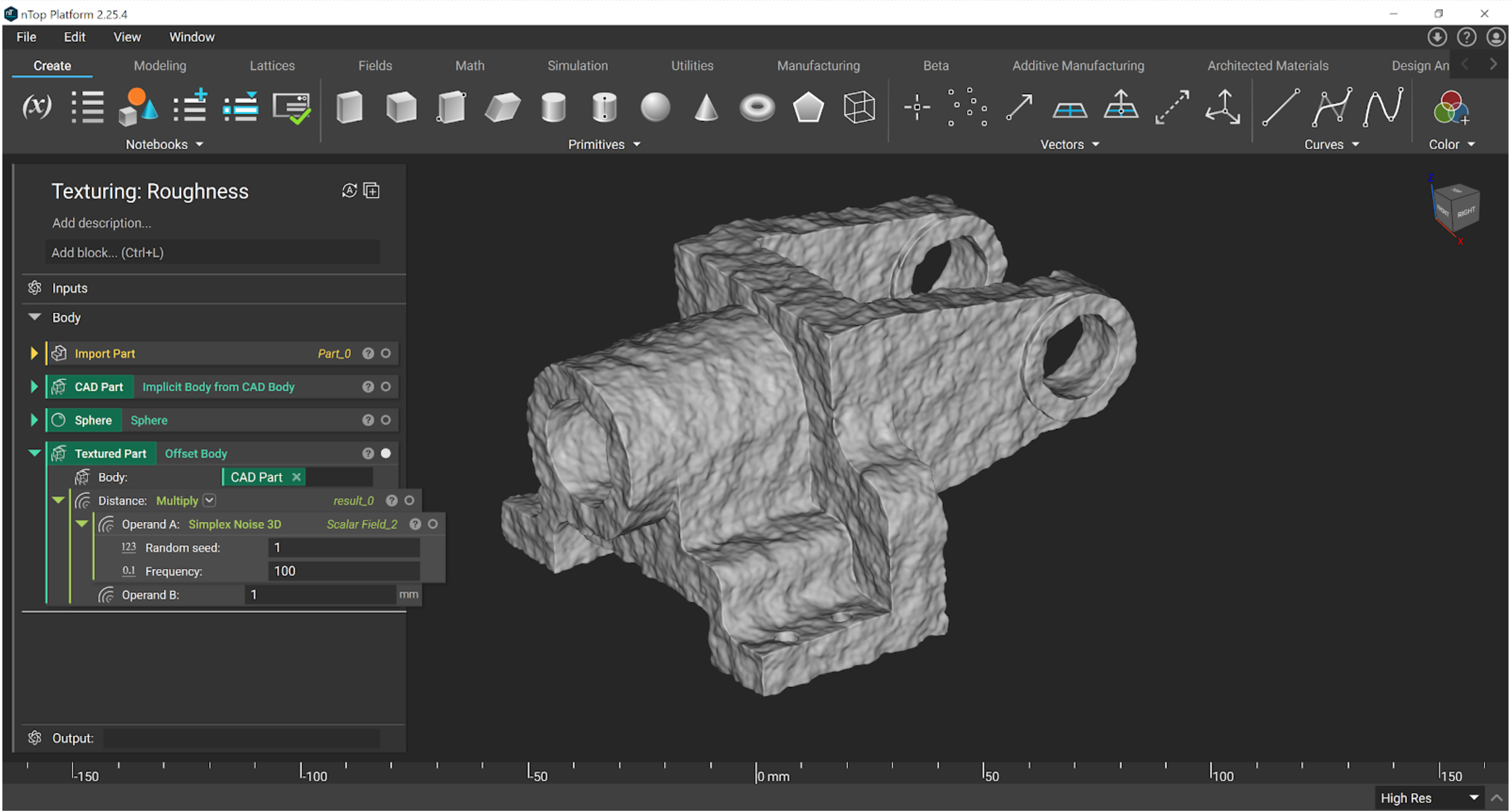Toggle visibility circle of Textured Part
1512x812 pixels.
[386, 454]
